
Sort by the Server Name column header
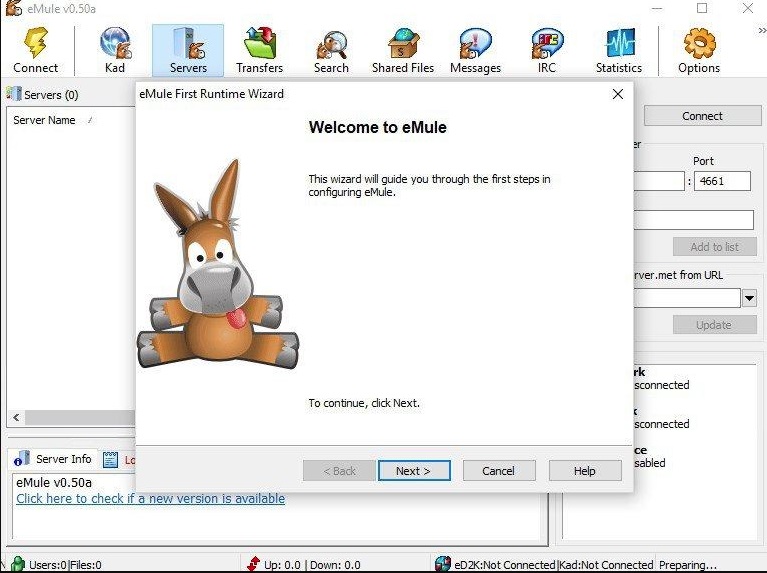point(45,120)
